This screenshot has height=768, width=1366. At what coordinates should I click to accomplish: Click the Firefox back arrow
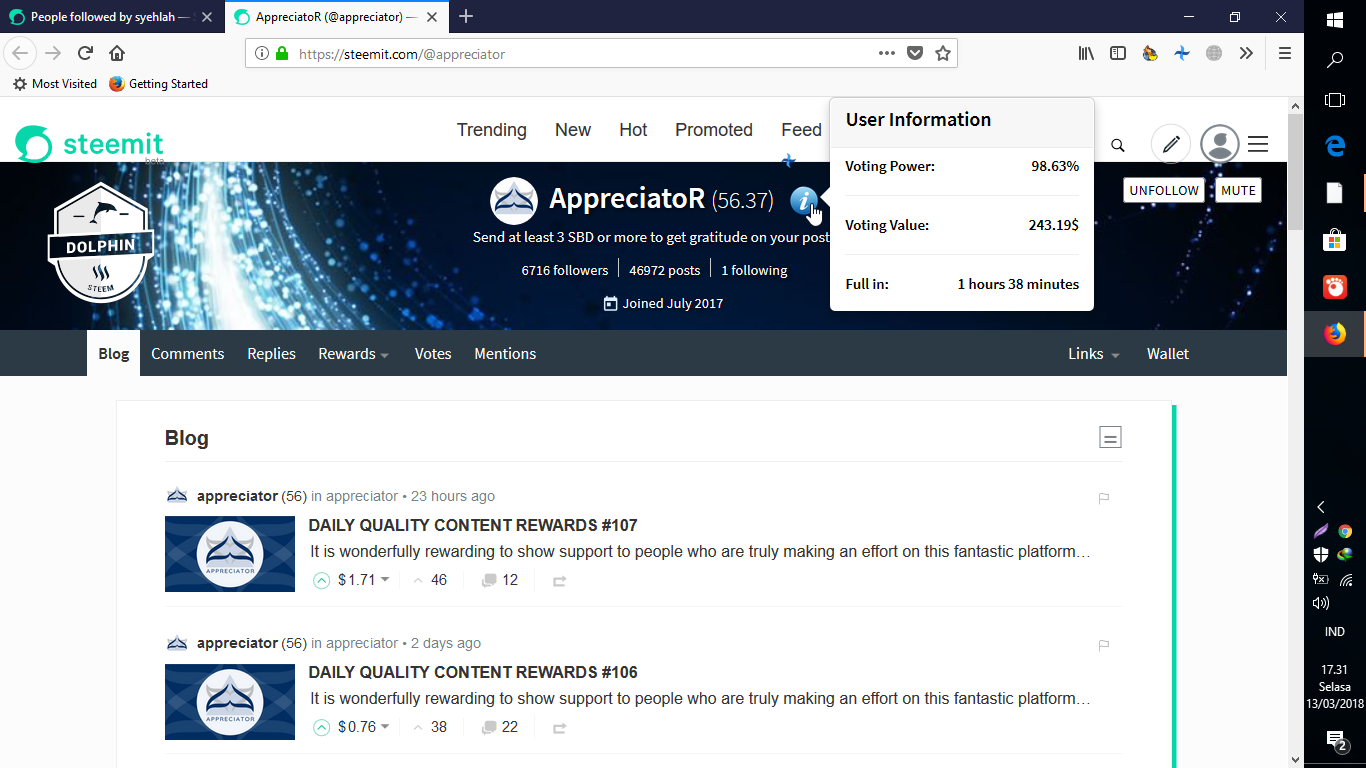[x=20, y=53]
